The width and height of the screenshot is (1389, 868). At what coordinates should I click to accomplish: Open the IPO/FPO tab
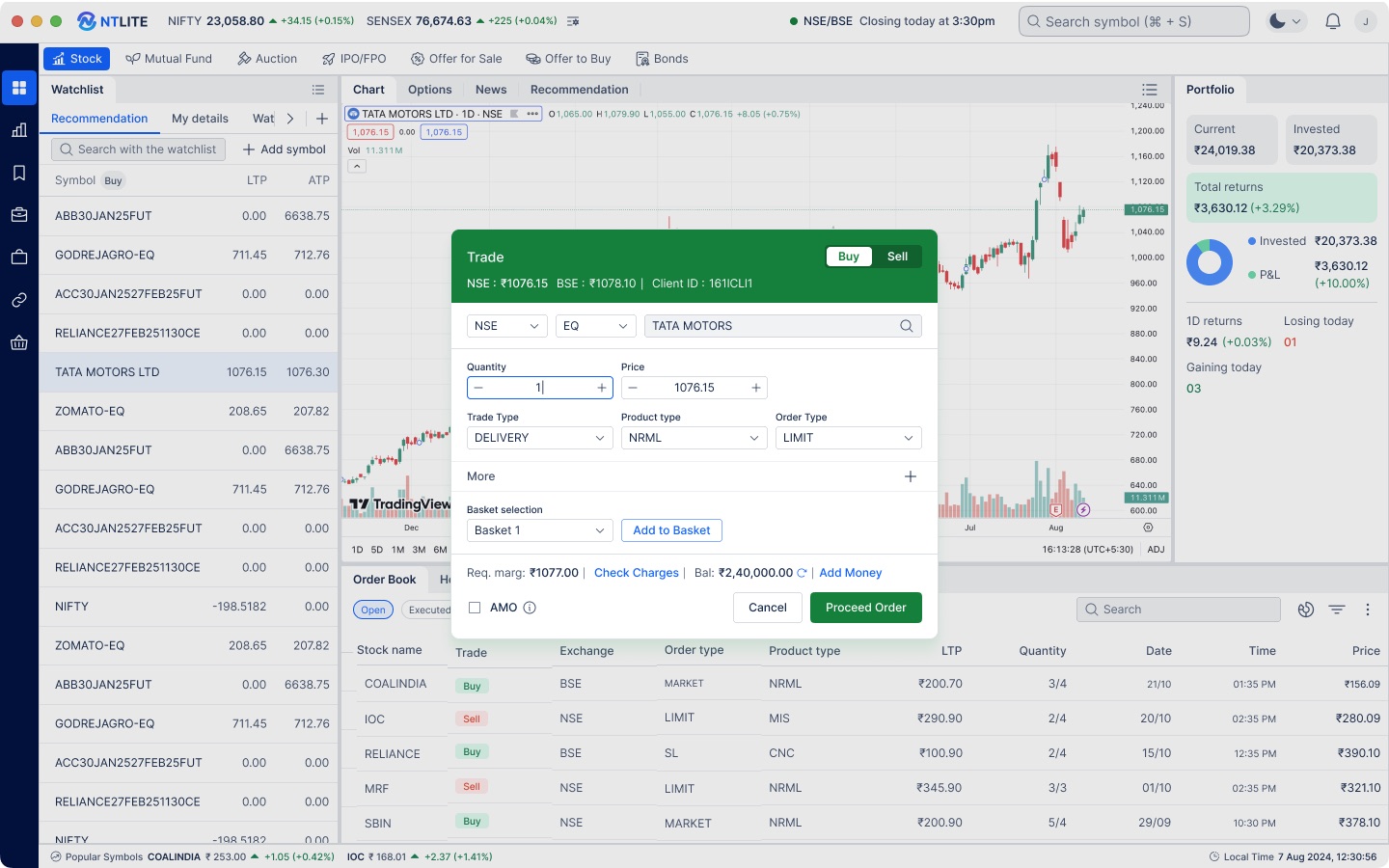354,59
